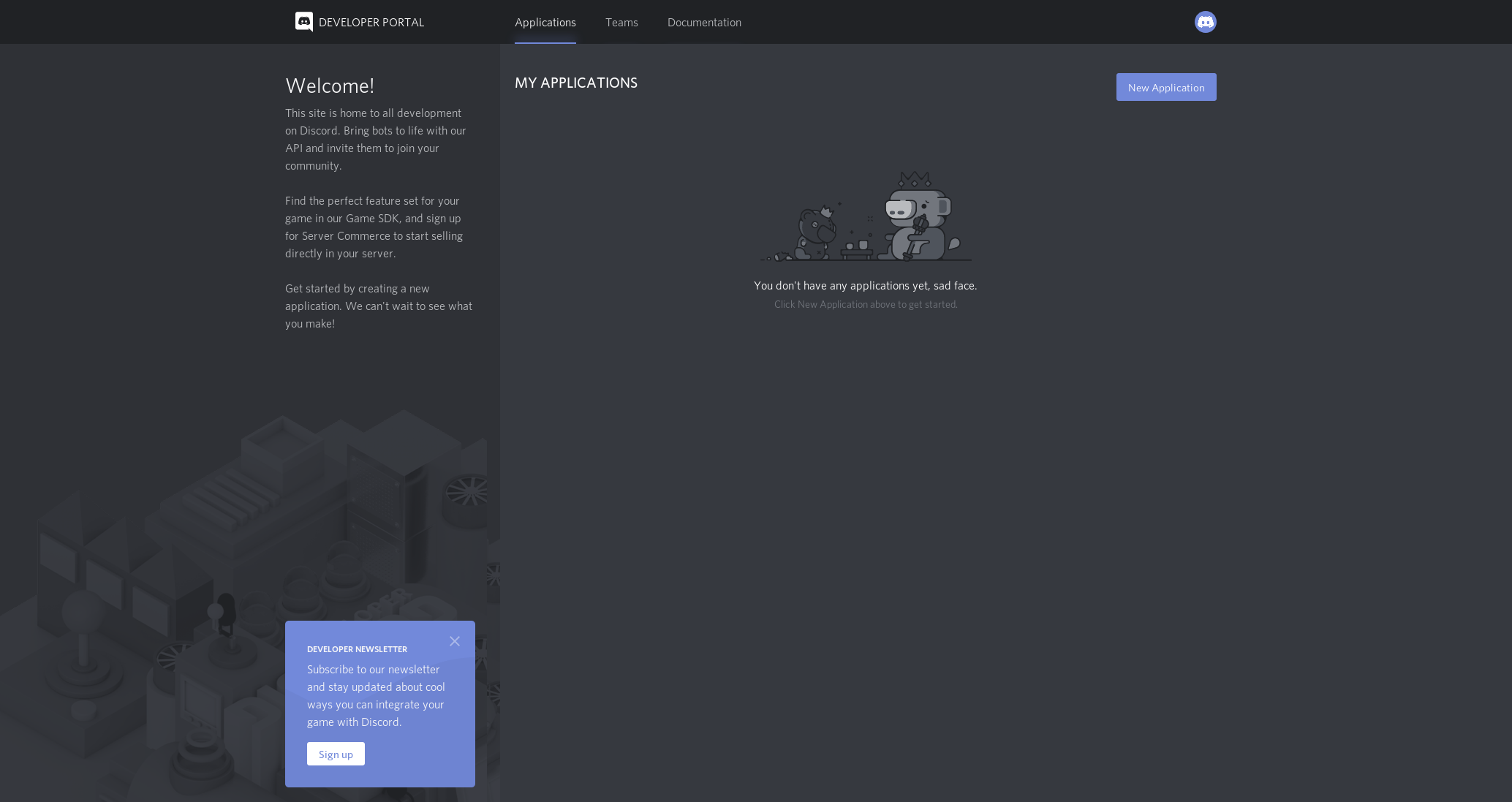Click Sign up in the newsletter banner
This screenshot has height=802, width=1512.
tap(336, 754)
